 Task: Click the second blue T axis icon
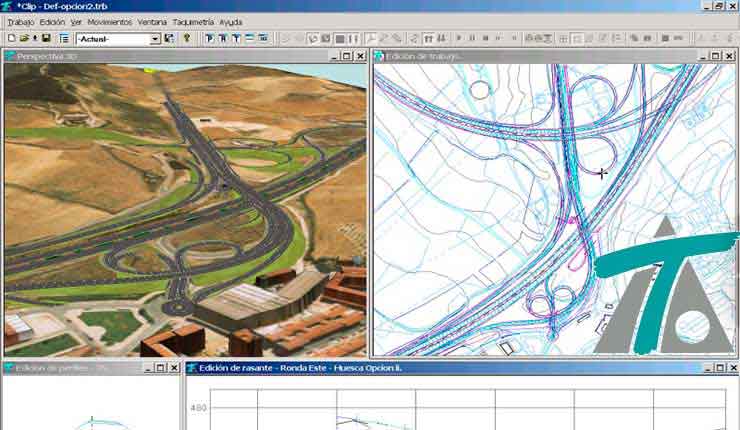pos(223,38)
